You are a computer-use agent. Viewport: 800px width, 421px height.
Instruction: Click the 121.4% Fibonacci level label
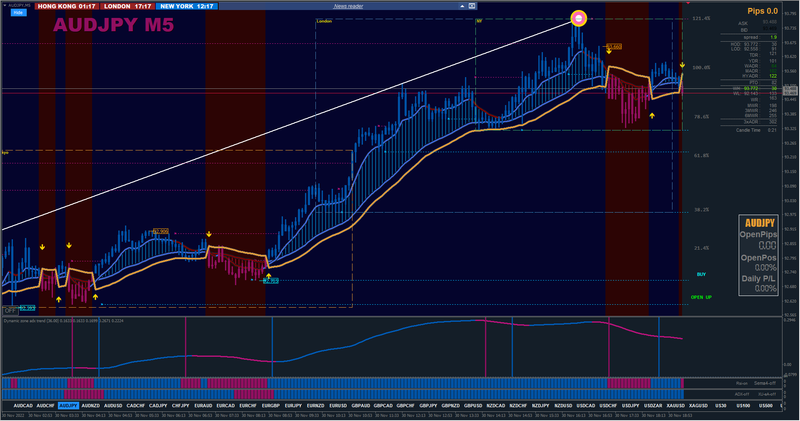701,18
